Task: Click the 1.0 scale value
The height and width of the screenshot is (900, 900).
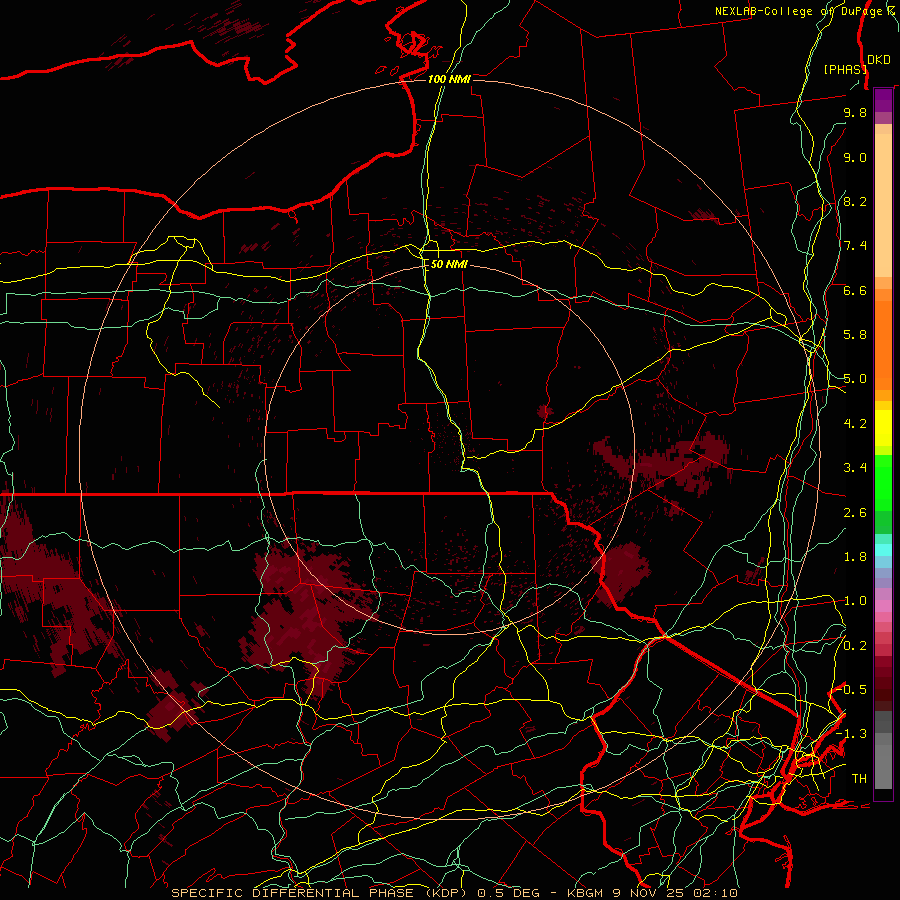Action: click(855, 601)
